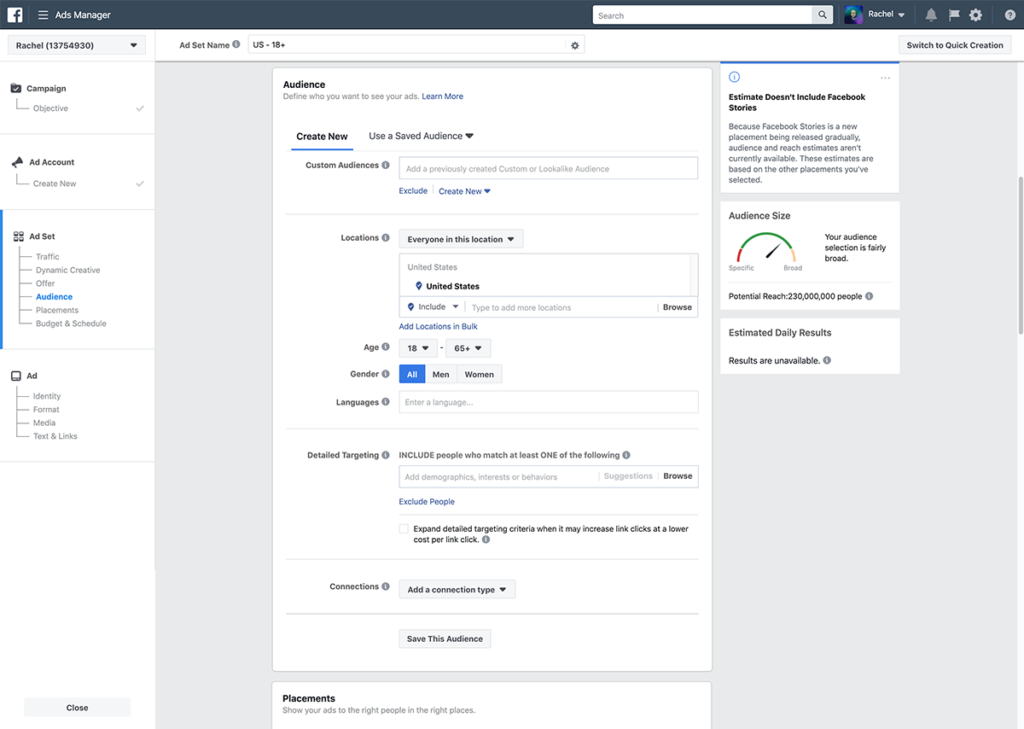Screen dimensions: 1024x729
Task: Click the Facebook logo icon
Action: click(15, 15)
